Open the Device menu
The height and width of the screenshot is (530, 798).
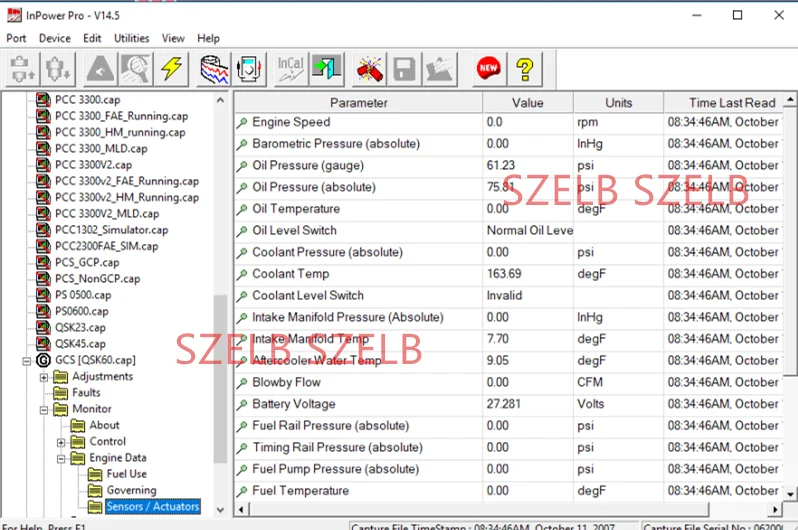pos(54,38)
